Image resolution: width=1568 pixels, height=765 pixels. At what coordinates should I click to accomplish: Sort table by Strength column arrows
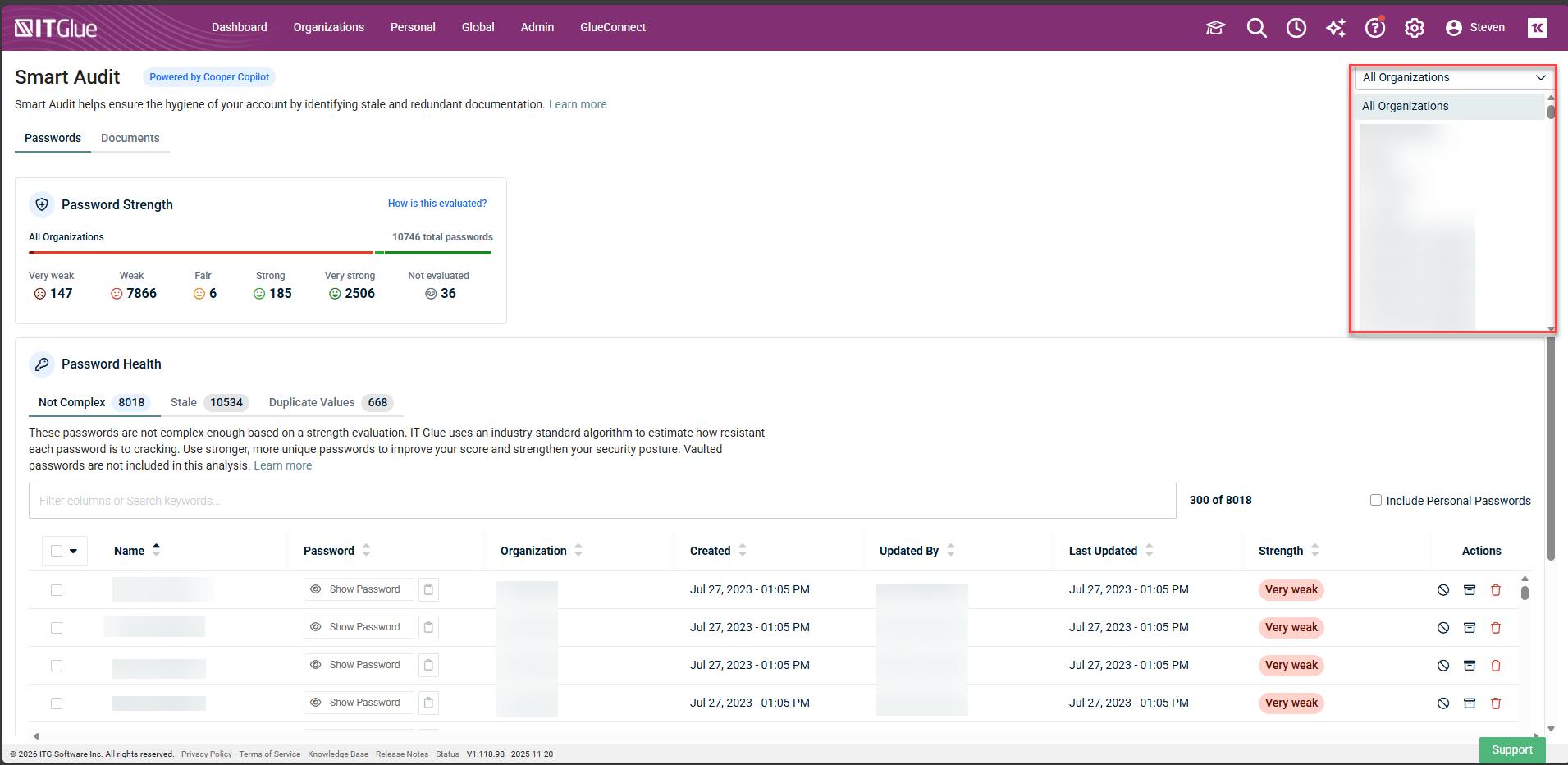(1314, 551)
